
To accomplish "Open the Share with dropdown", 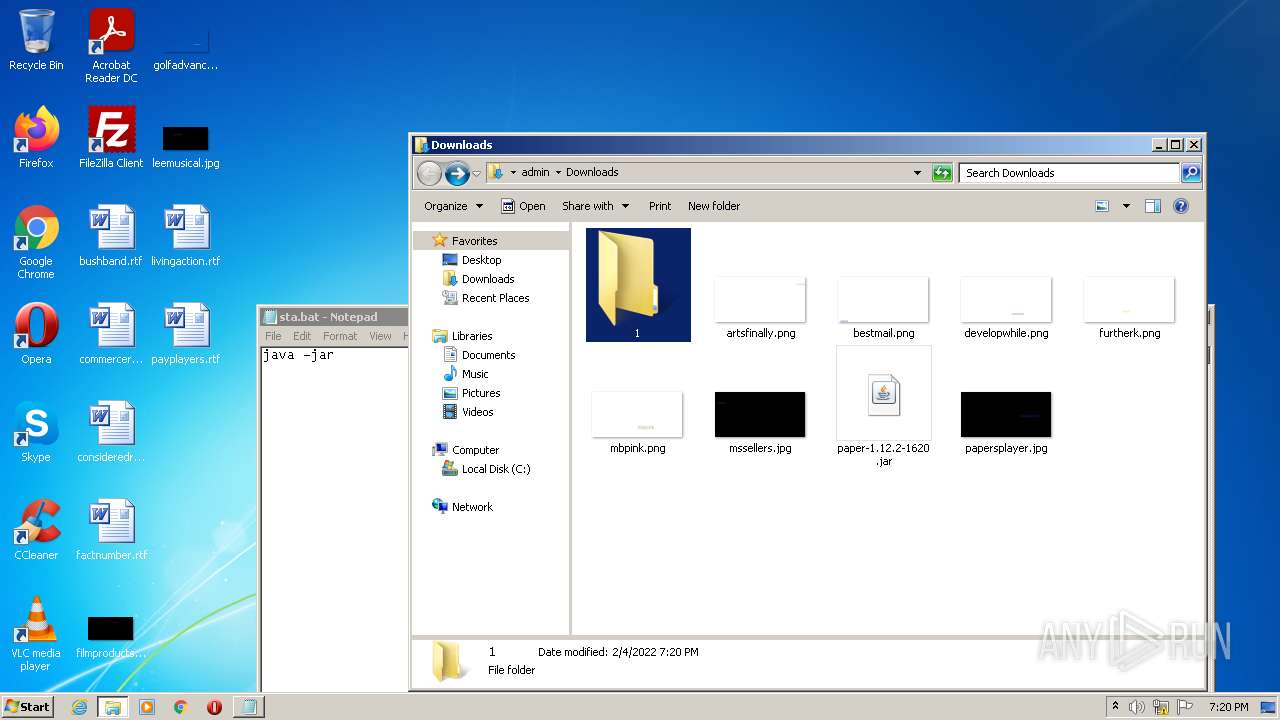I will pos(595,206).
